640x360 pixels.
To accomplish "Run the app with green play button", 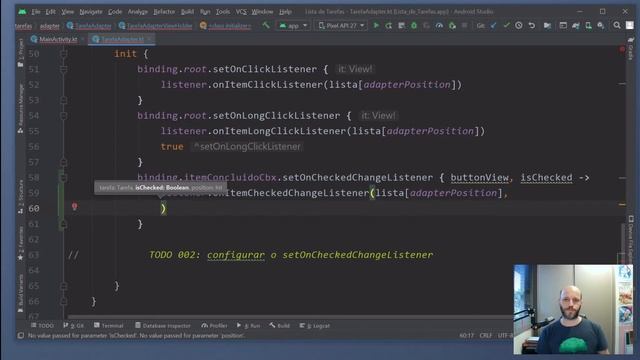I will 376,26.
